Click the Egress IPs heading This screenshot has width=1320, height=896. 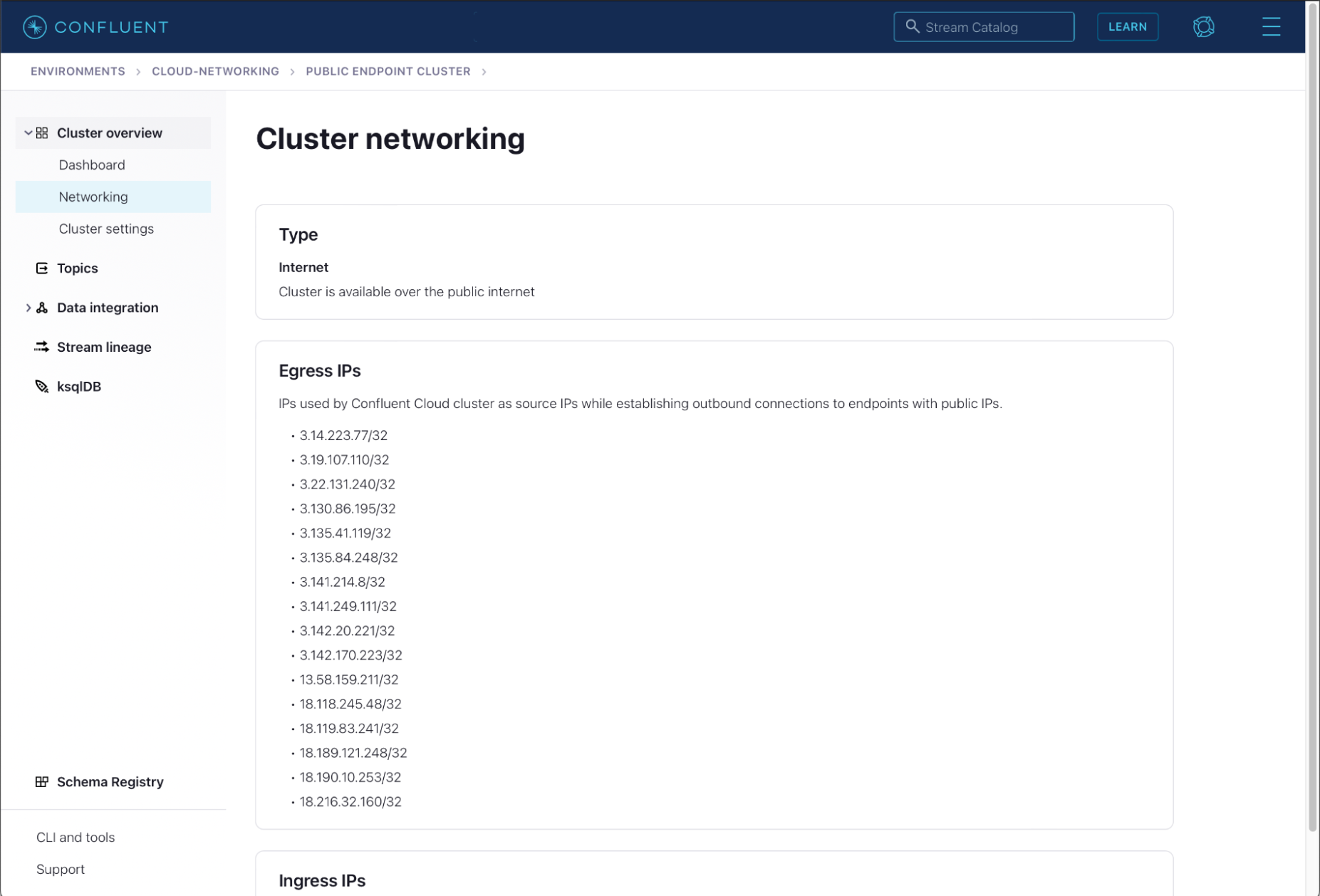[320, 371]
